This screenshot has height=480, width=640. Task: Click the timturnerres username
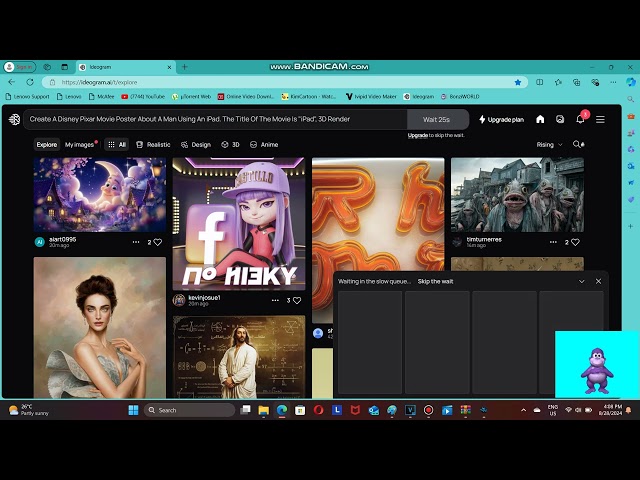click(484, 239)
